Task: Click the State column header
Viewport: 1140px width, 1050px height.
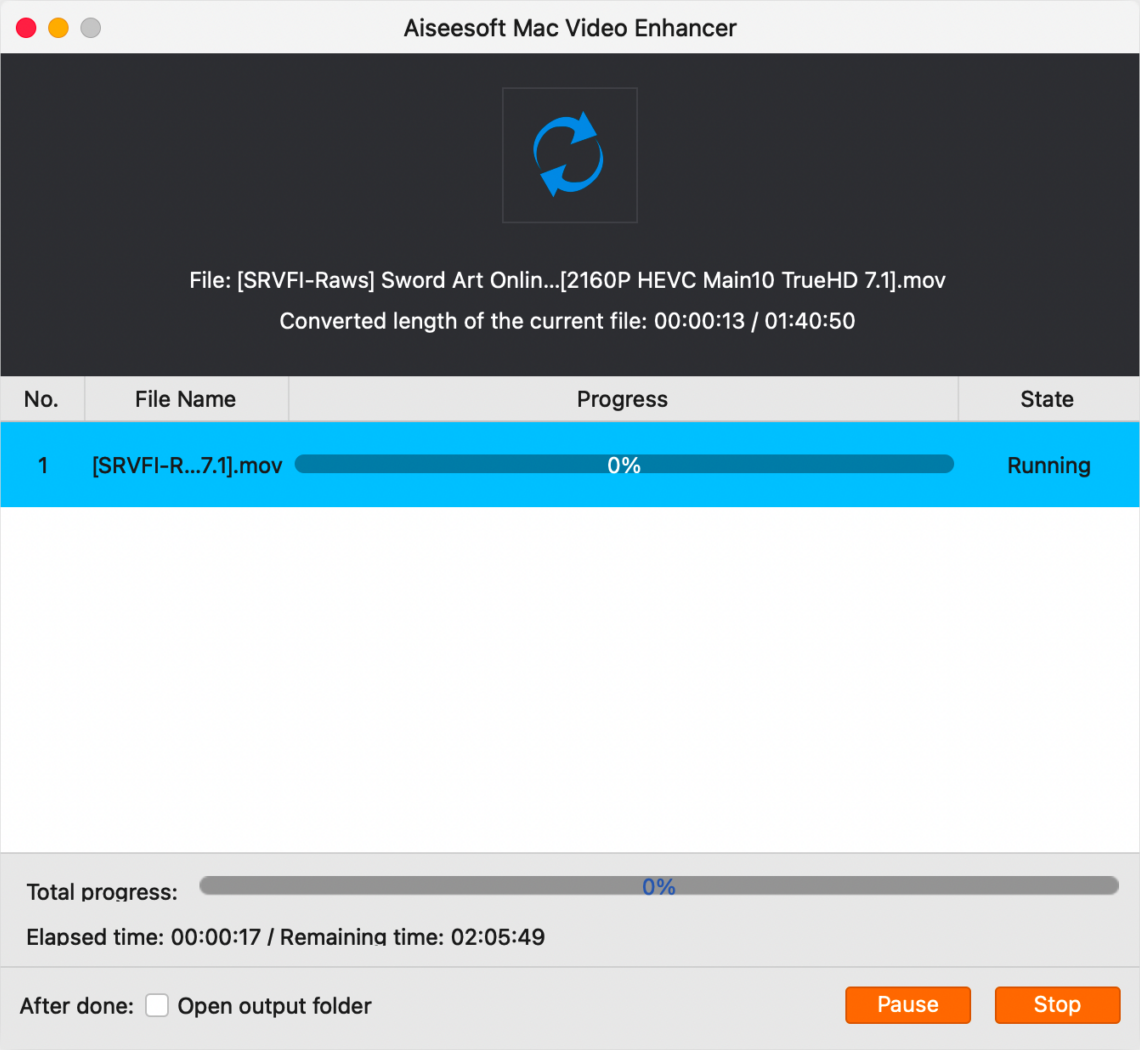Action: click(1048, 399)
